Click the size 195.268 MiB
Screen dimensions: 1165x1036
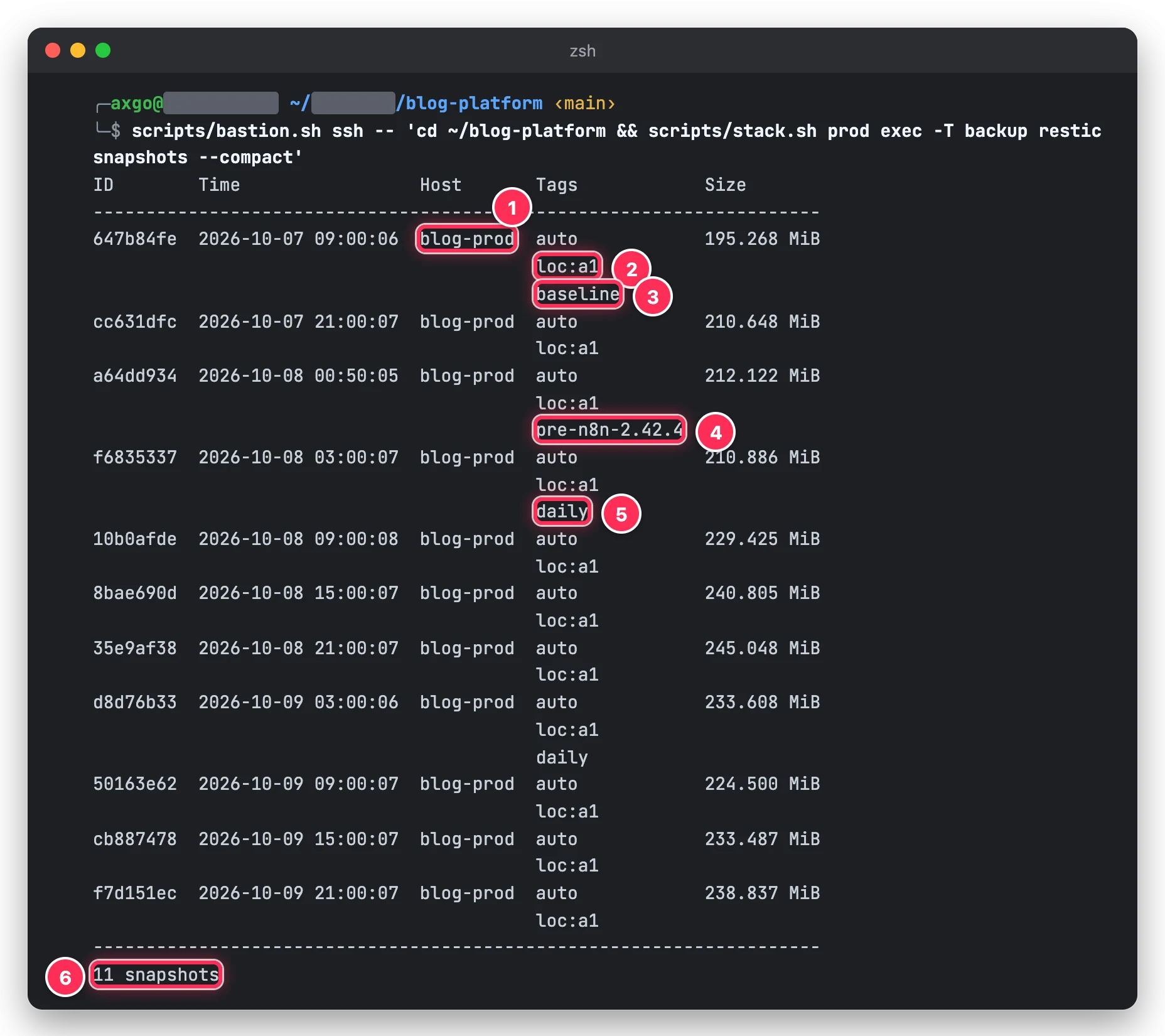(762, 239)
